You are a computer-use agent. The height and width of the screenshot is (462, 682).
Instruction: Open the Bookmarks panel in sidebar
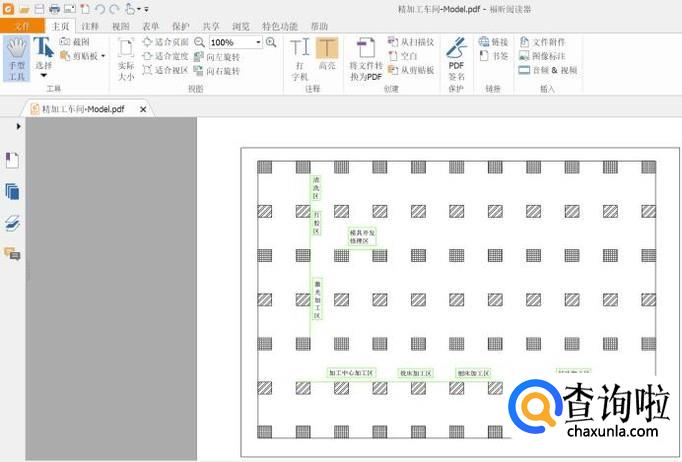coord(12,161)
